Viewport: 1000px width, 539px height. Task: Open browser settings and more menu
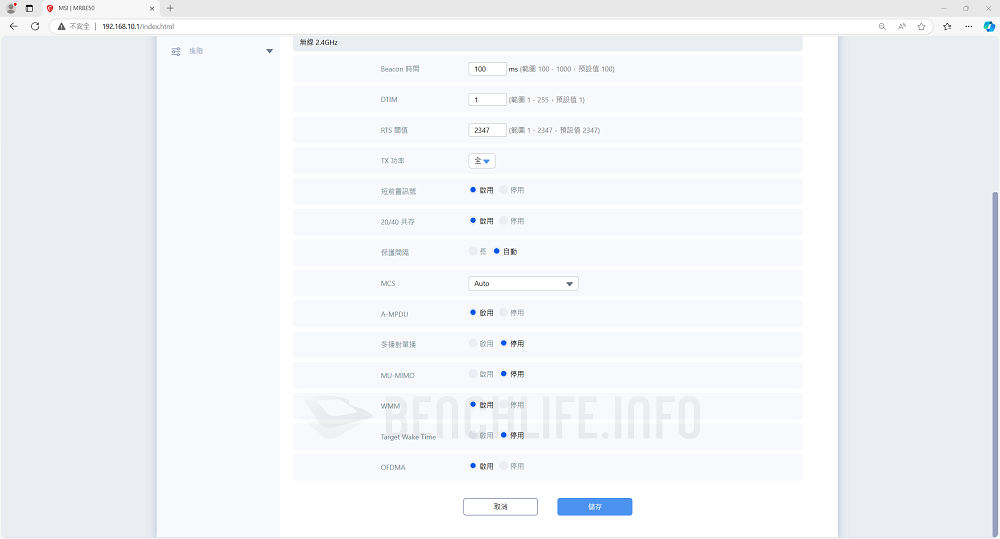click(969, 26)
